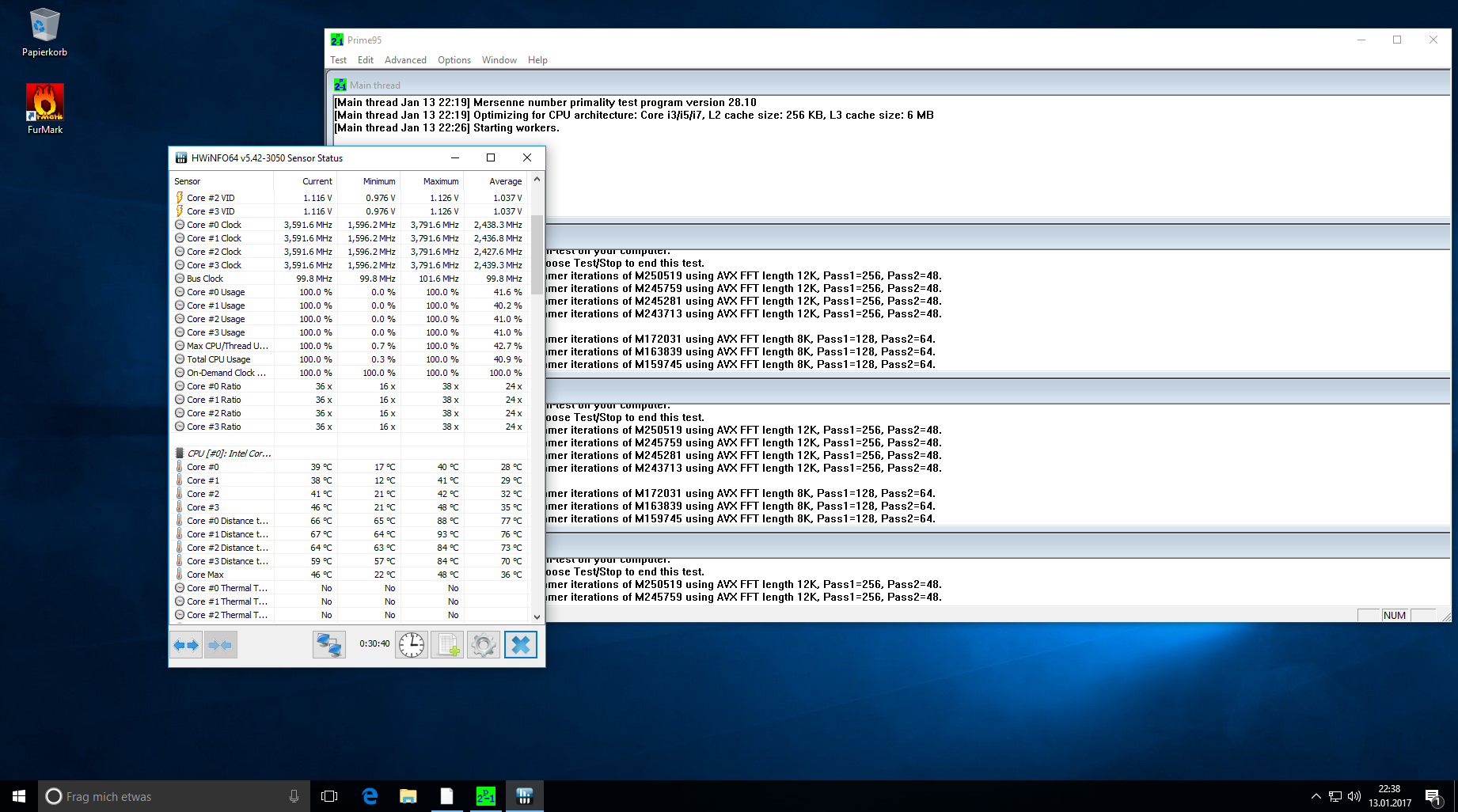Click the HWiNFO scrollbar up arrow
This screenshot has width=1458, height=812.
(x=537, y=180)
